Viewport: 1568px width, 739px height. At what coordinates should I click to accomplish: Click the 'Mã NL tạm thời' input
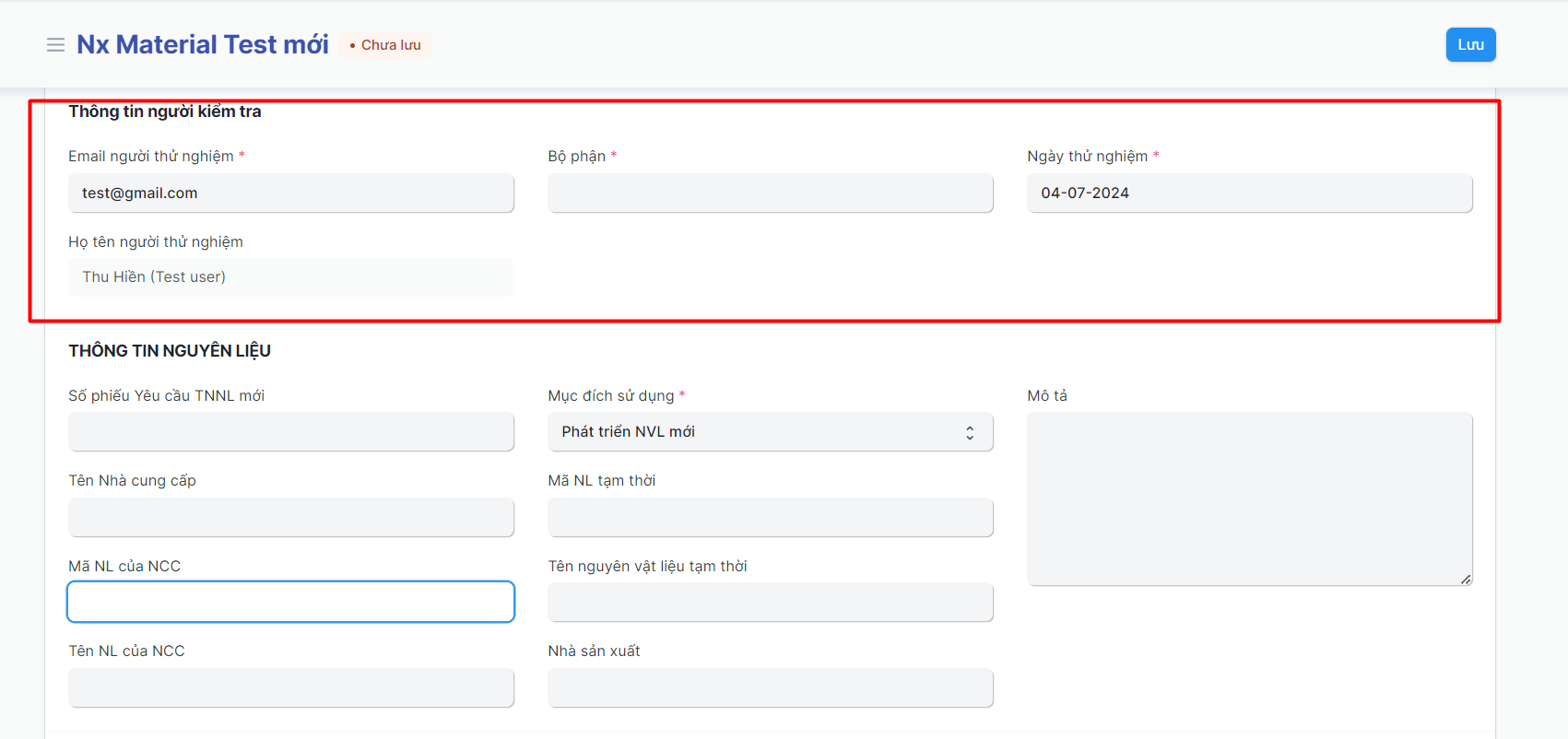click(x=770, y=518)
